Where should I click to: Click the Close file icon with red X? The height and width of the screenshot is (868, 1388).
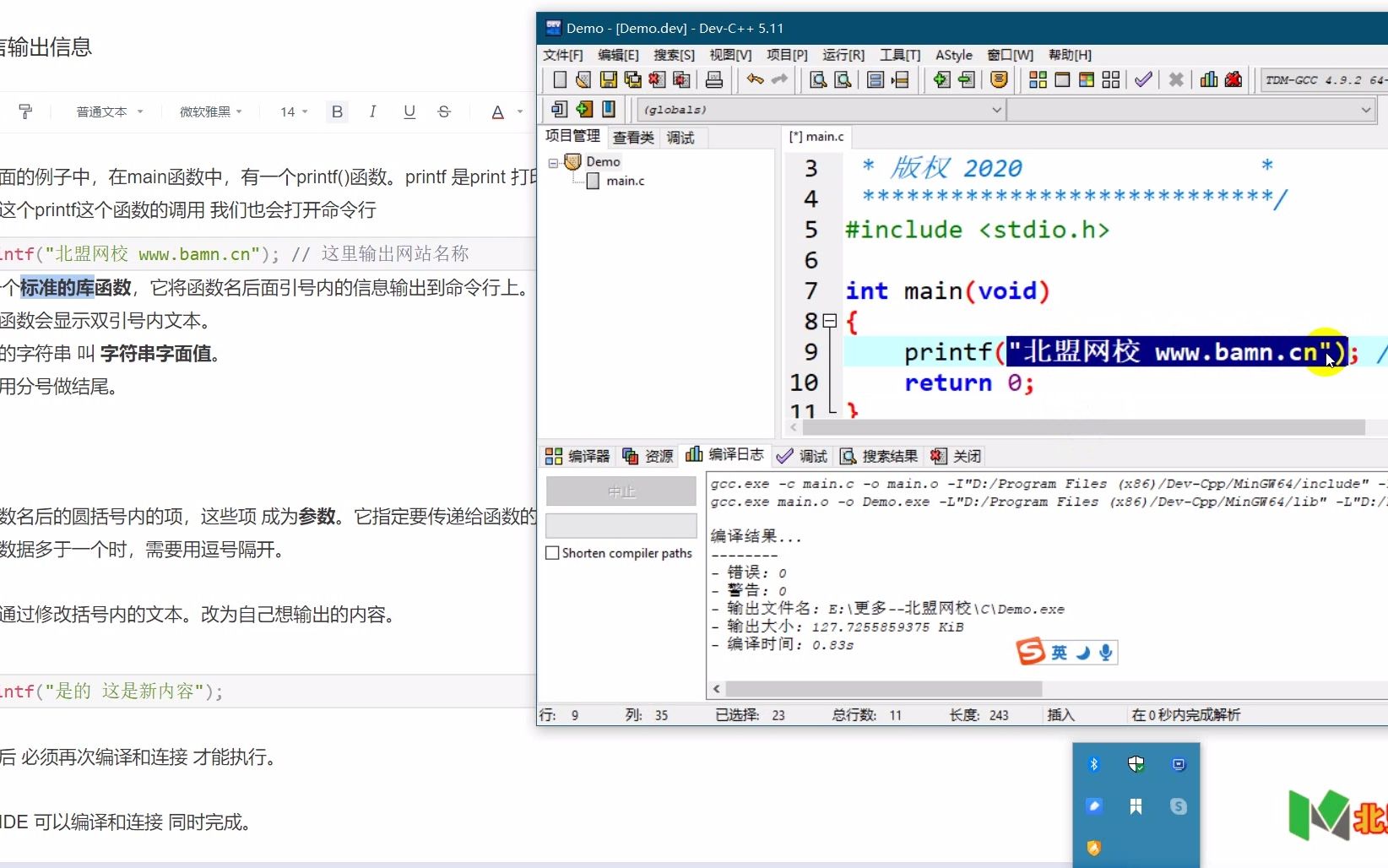[657, 79]
